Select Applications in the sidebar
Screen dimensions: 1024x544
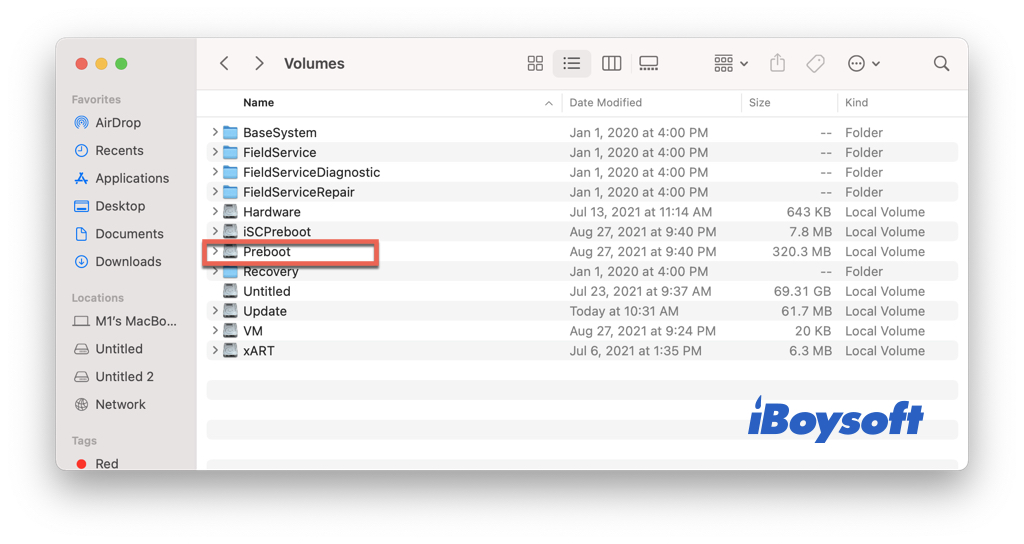pyautogui.click(x=131, y=178)
